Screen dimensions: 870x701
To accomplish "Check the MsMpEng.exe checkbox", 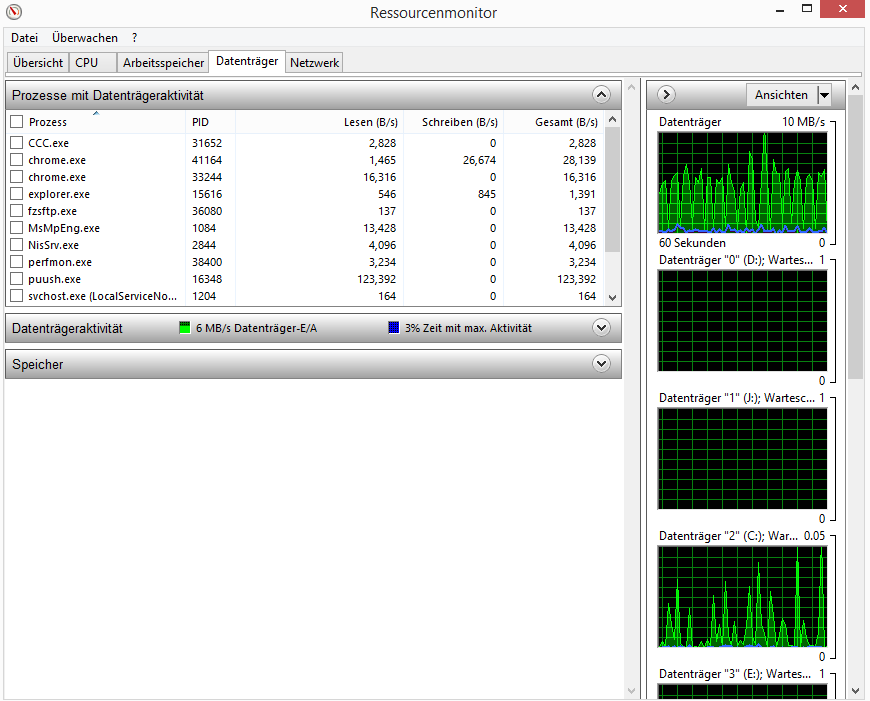I will coord(17,228).
